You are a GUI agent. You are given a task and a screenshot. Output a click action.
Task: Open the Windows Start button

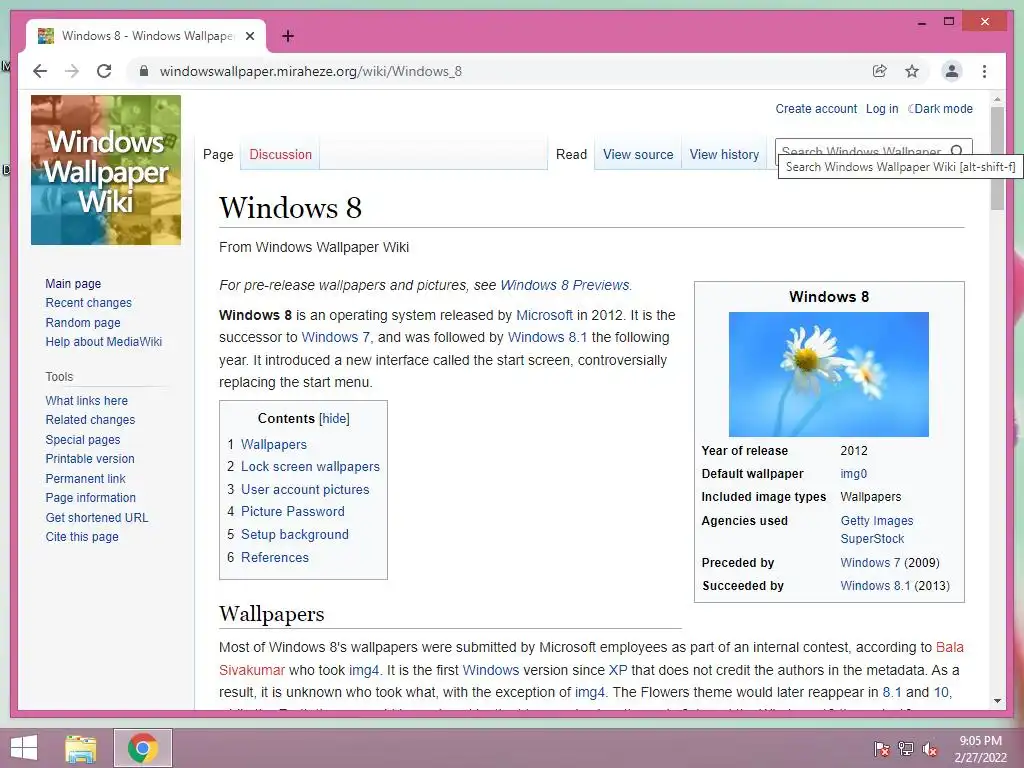[x=24, y=748]
